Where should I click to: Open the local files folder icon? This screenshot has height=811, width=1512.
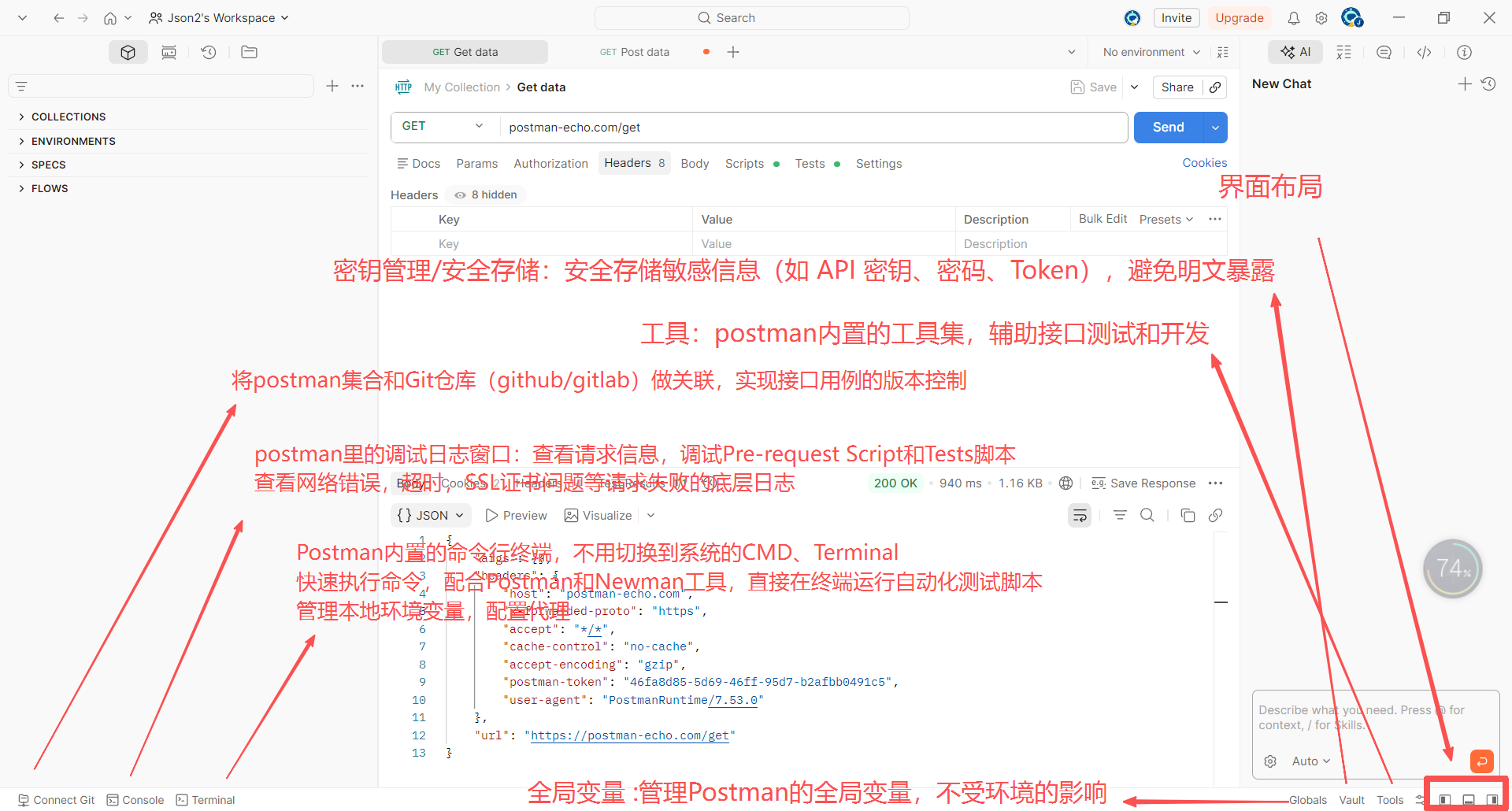point(250,52)
